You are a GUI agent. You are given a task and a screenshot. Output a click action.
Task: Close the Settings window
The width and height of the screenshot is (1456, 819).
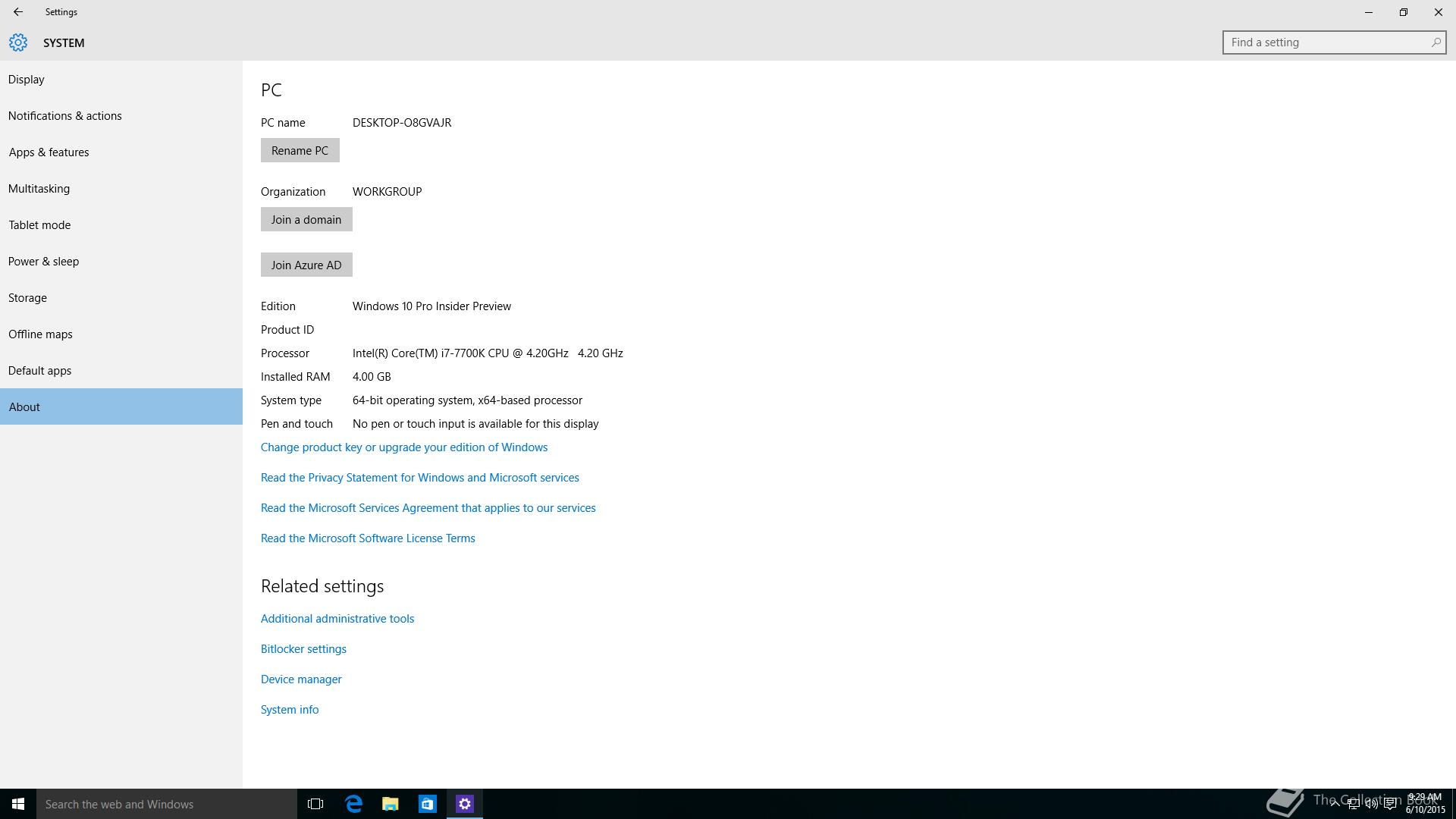(x=1439, y=12)
